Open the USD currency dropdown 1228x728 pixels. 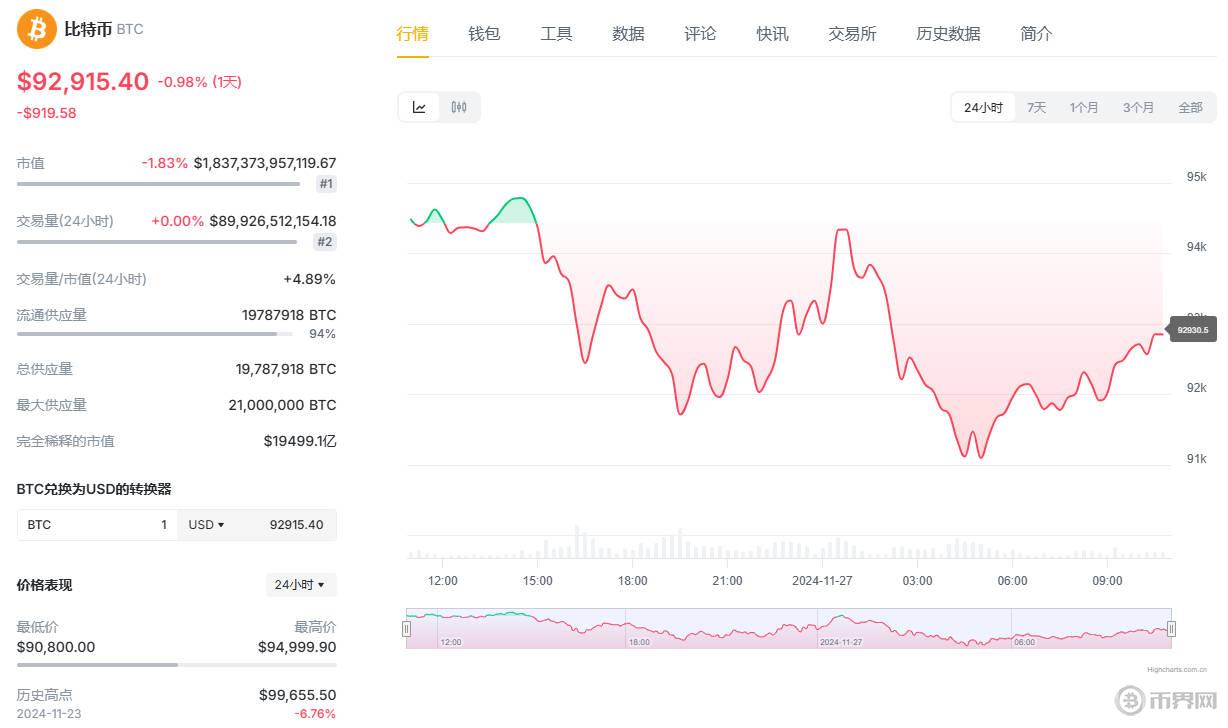(x=206, y=524)
